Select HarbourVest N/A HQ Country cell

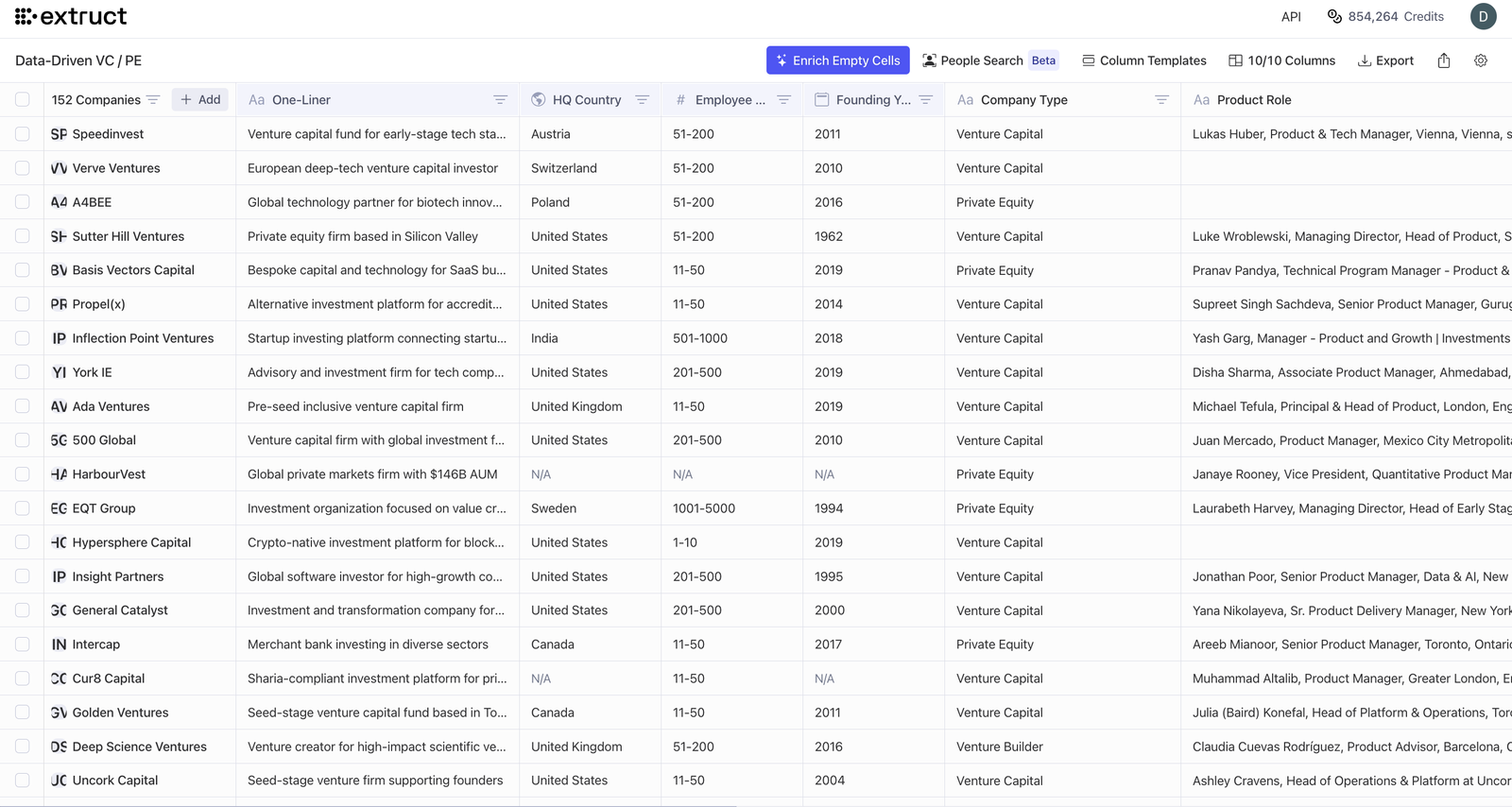pyautogui.click(x=590, y=474)
